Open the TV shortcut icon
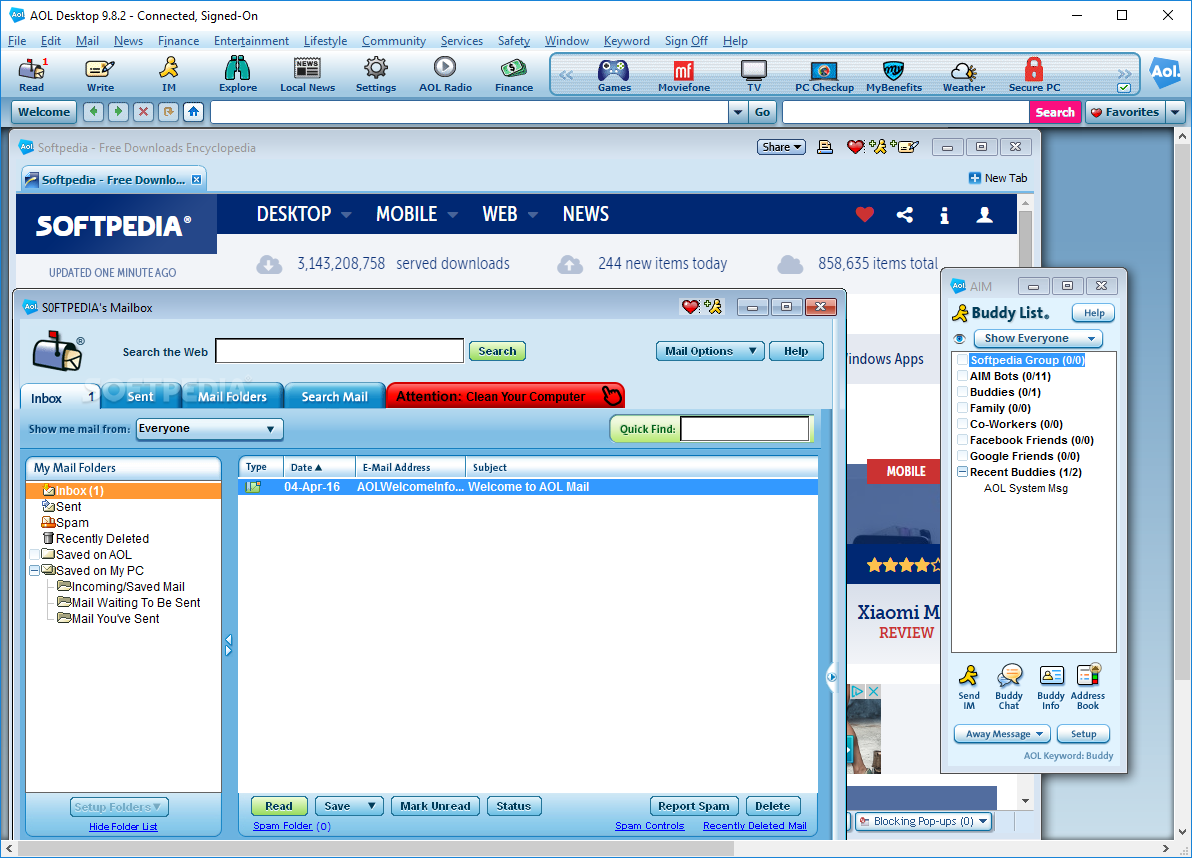This screenshot has width=1192, height=858. (x=753, y=74)
